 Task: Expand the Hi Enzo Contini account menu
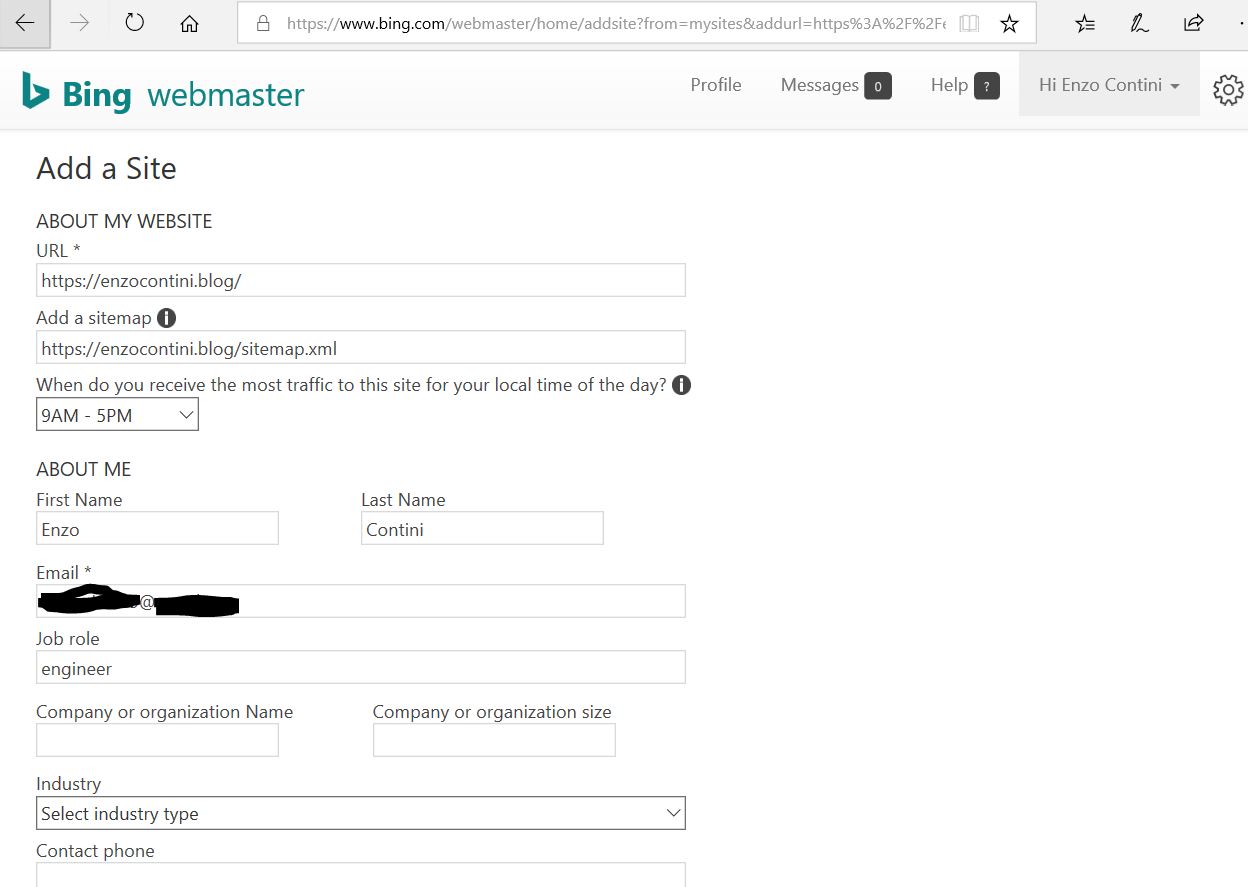(x=1108, y=85)
